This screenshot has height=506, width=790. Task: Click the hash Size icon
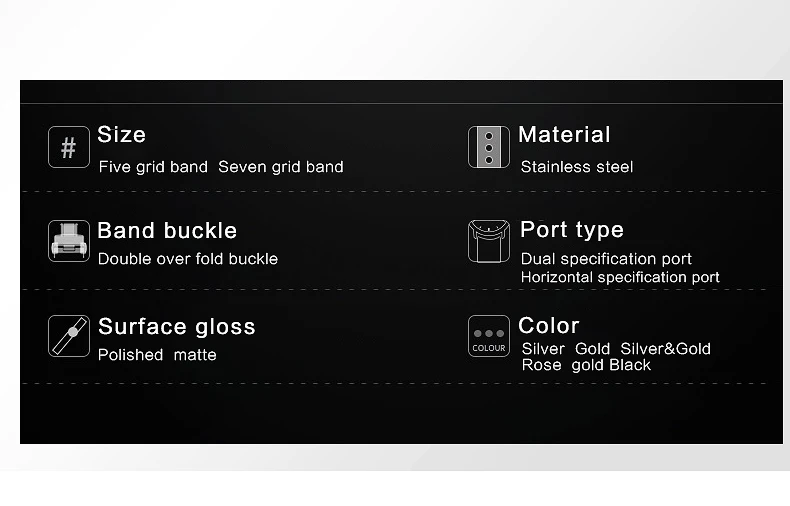[69, 147]
